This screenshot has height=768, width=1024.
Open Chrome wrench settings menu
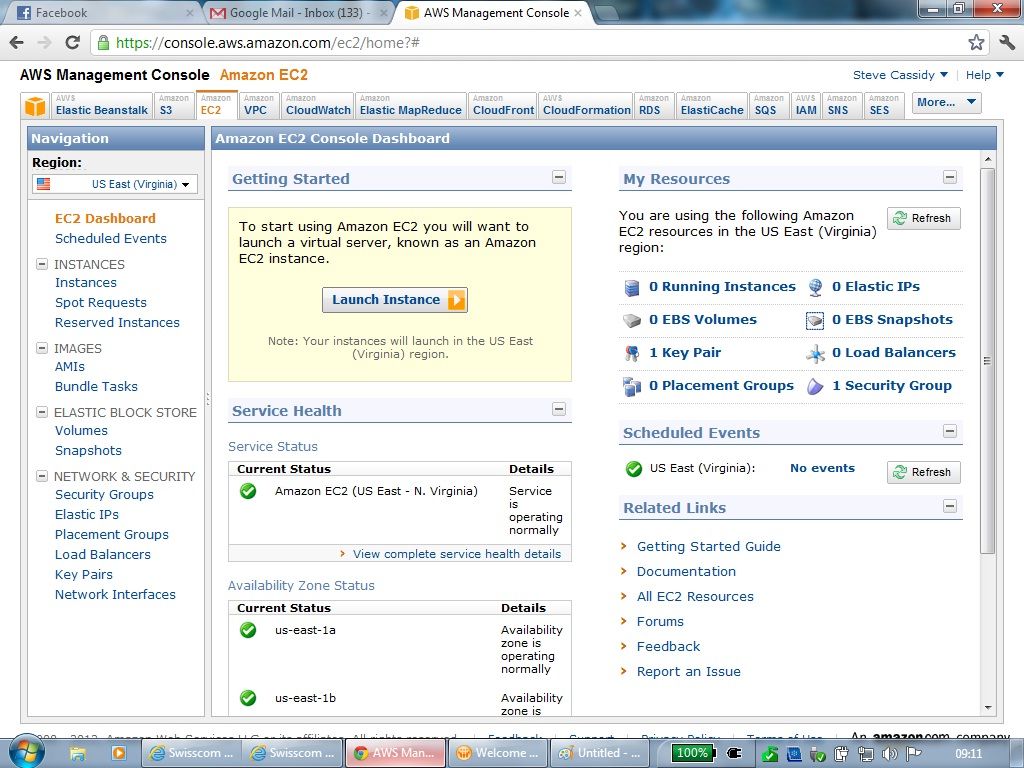[x=1007, y=42]
